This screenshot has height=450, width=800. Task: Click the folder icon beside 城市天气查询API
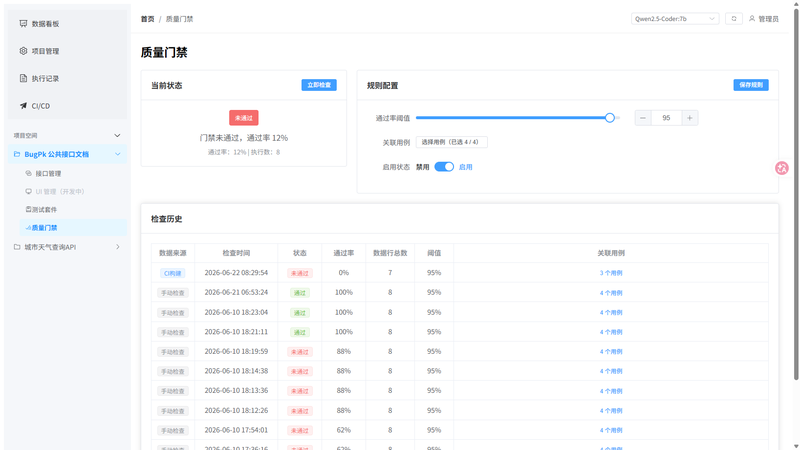pyautogui.click(x=17, y=247)
